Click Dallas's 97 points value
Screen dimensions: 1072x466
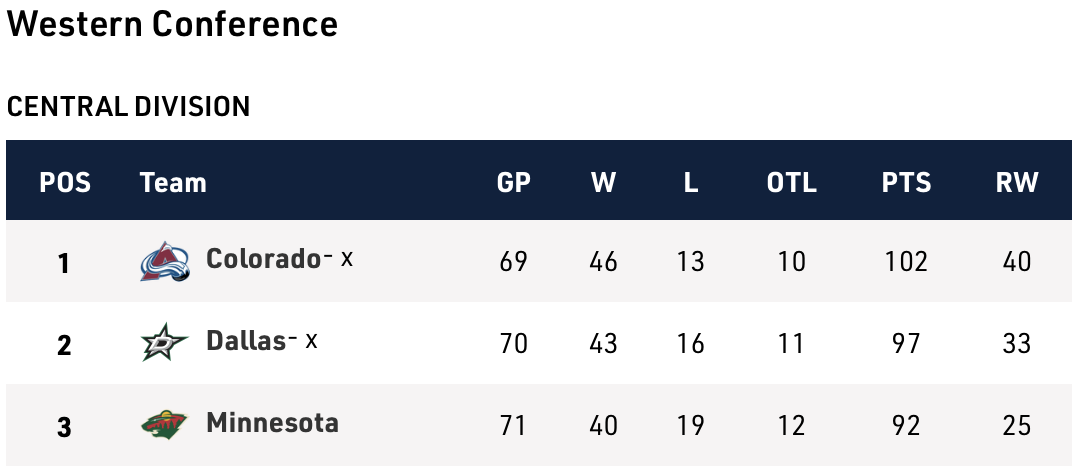906,344
